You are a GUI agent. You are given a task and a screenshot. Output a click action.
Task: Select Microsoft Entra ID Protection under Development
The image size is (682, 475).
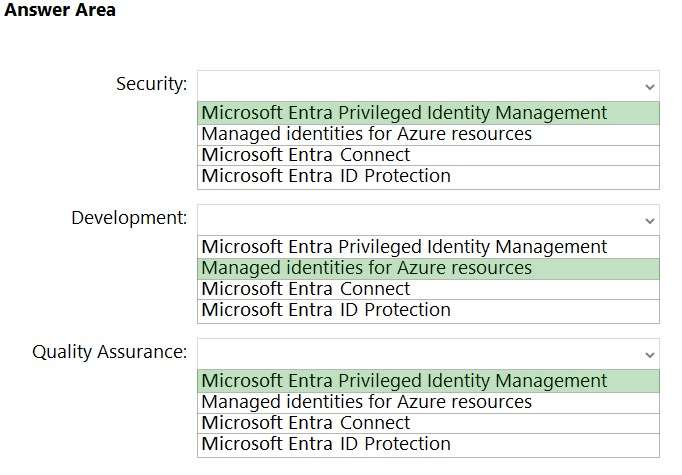point(325,310)
